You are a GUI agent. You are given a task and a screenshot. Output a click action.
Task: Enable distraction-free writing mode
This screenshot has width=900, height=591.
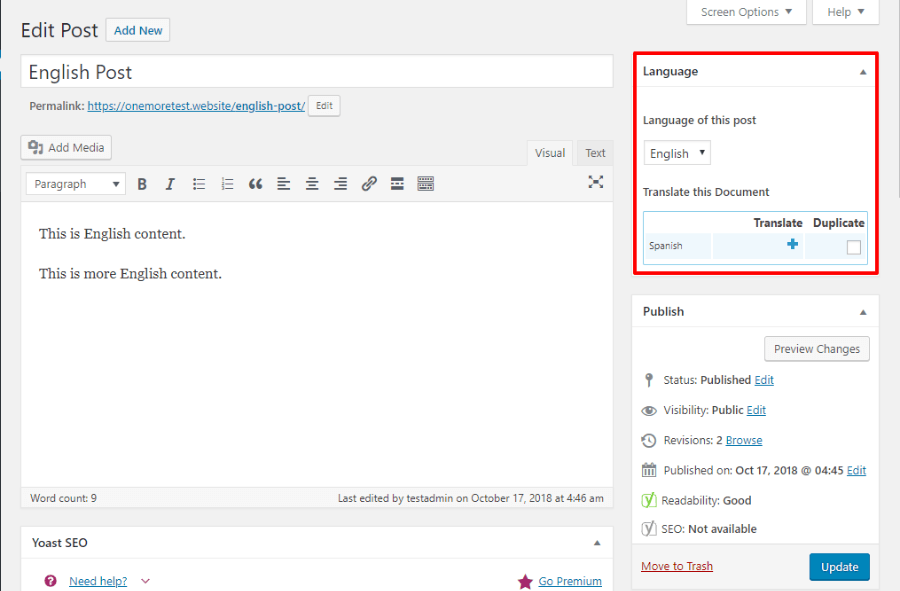click(x=596, y=182)
